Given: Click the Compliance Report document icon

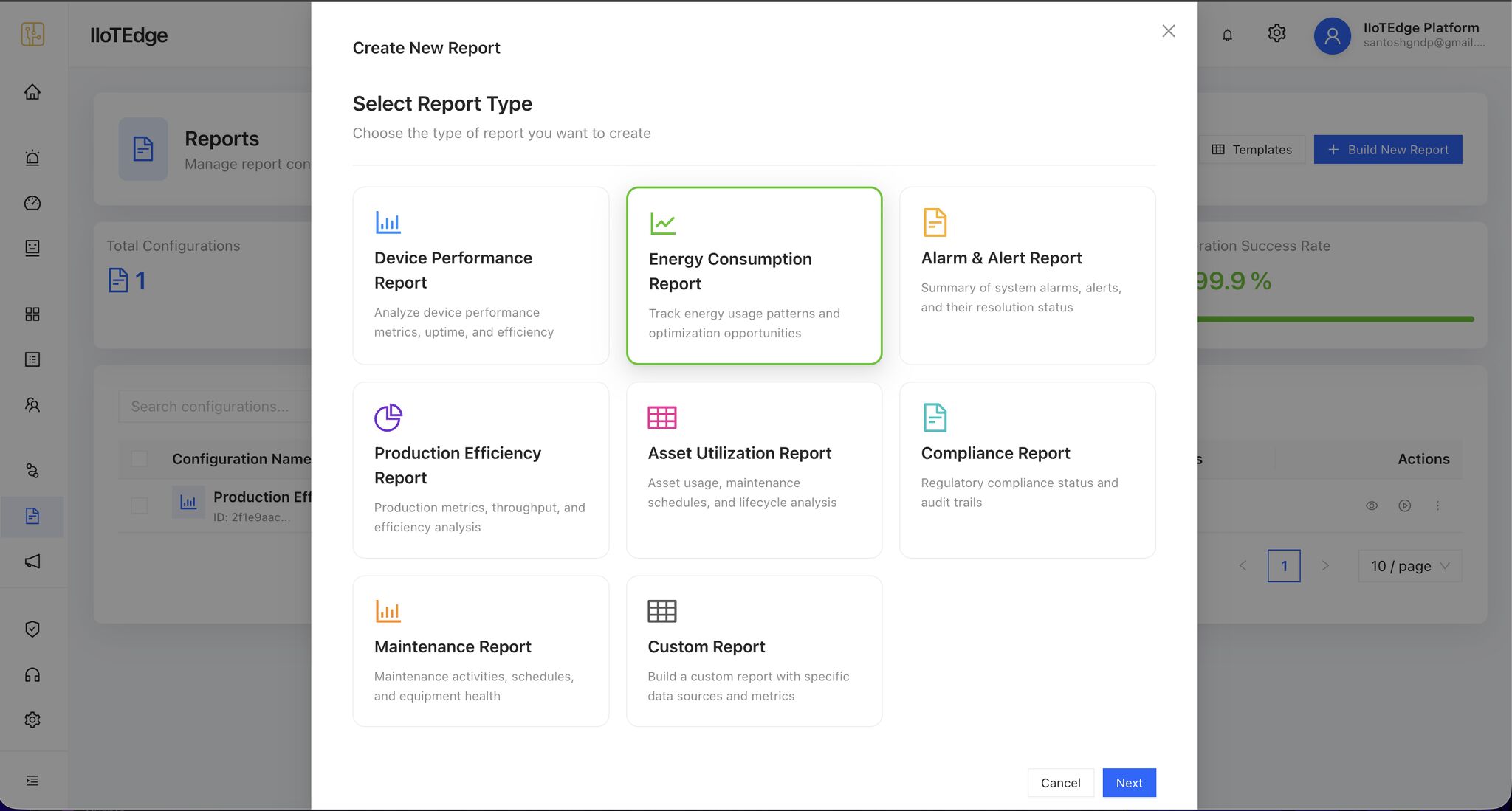Looking at the screenshot, I should pos(935,418).
